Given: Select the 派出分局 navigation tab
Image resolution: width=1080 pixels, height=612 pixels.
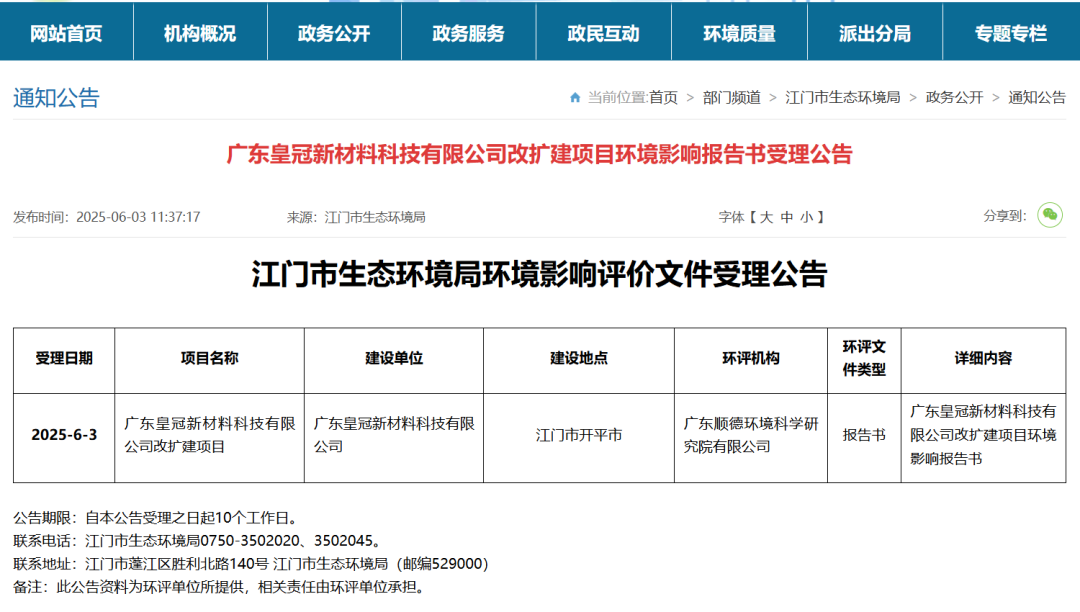Looking at the screenshot, I should click(x=875, y=31).
